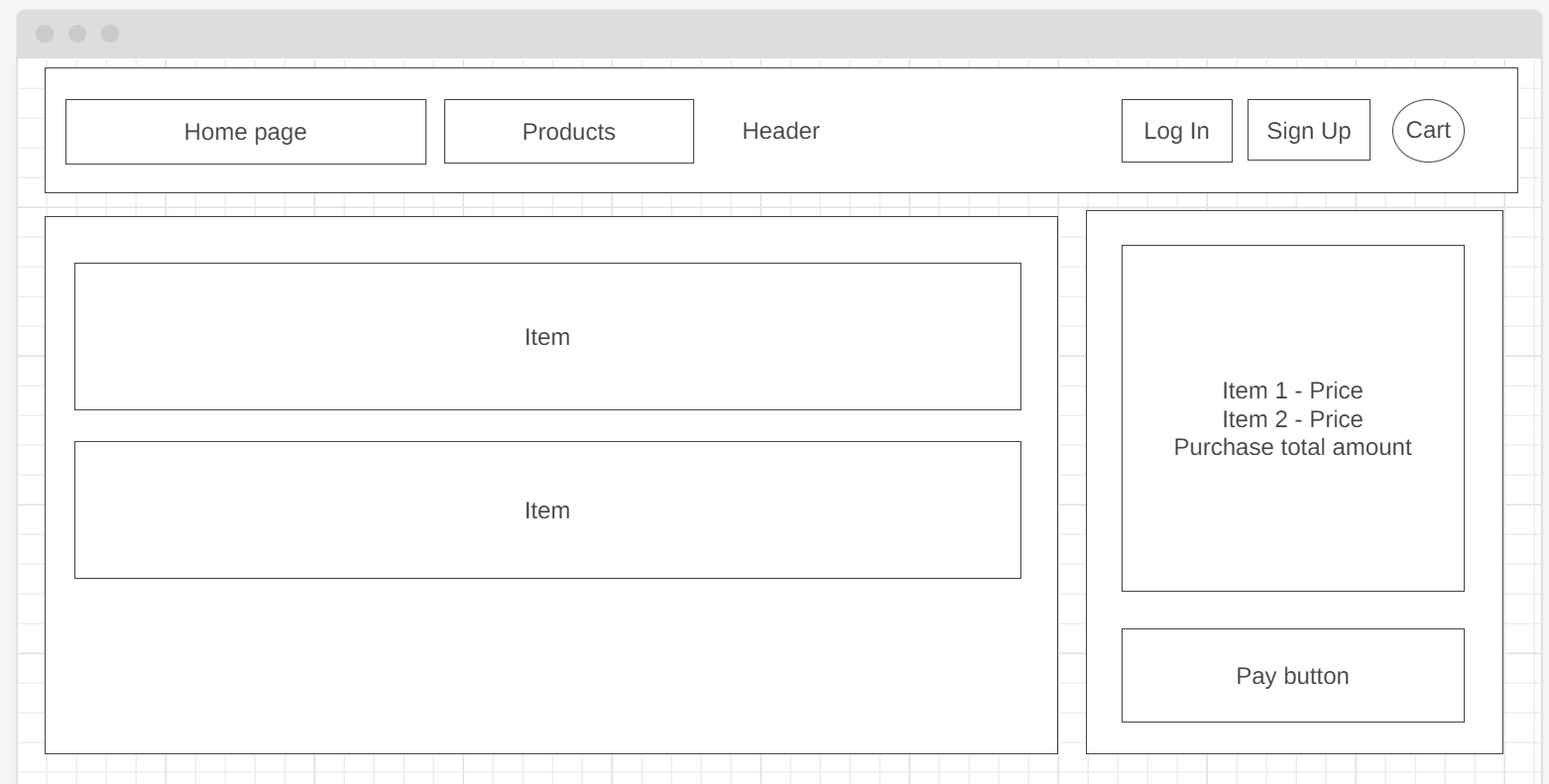Select the second Item box

(x=547, y=509)
